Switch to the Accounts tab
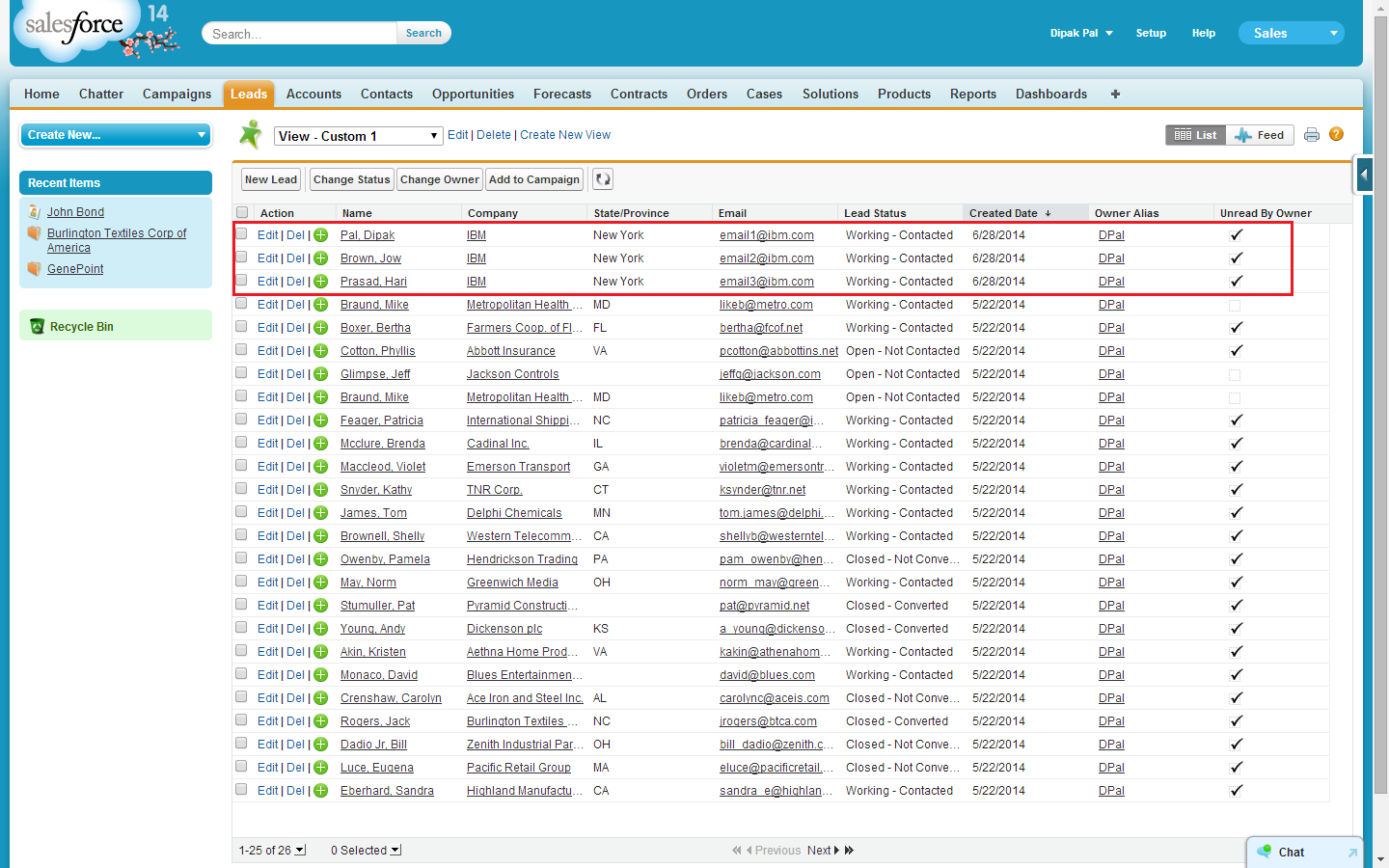Viewport: 1389px width, 868px height. pos(313,94)
